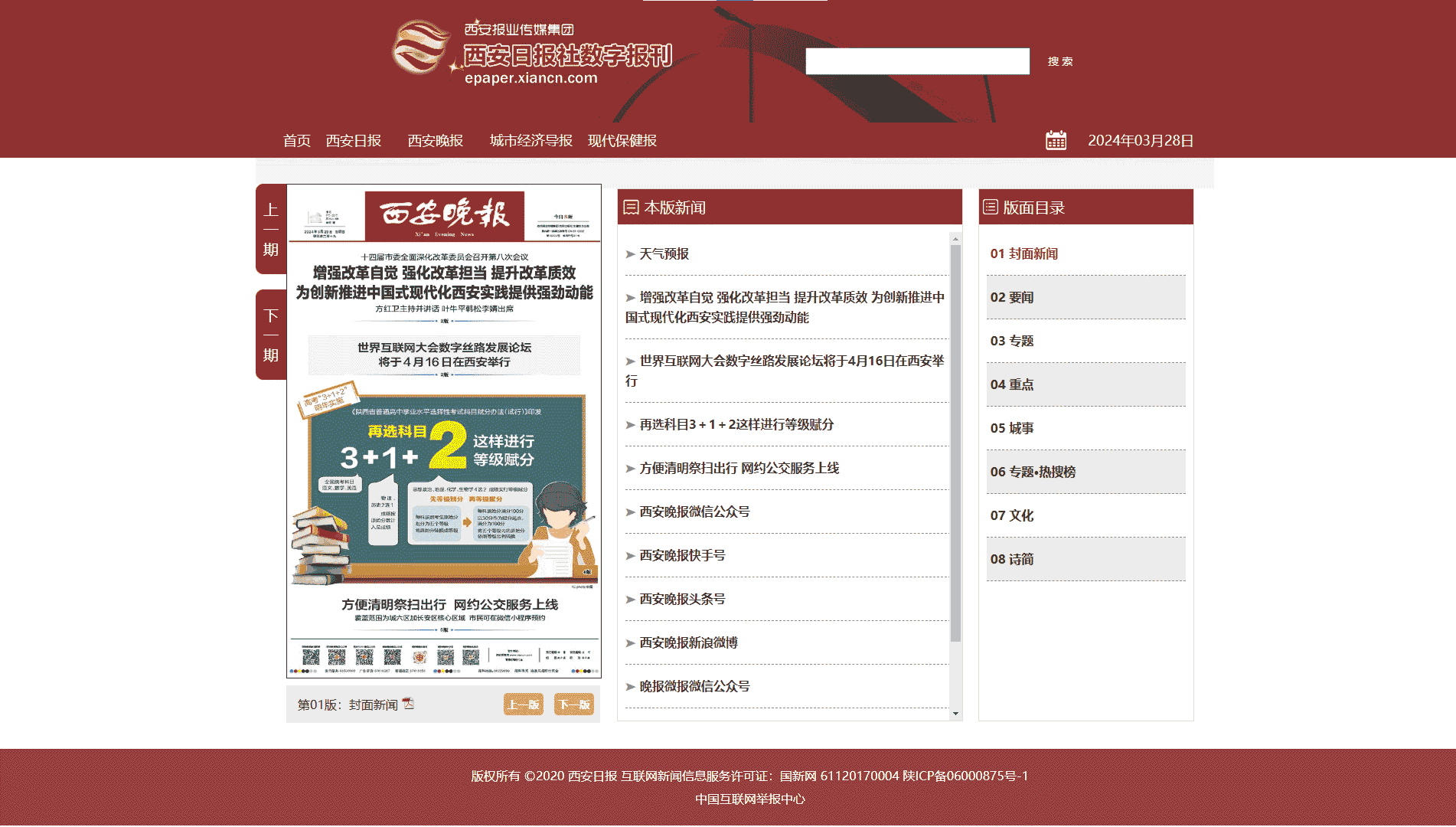Select page 04 重点 in the directory
The width and height of the screenshot is (1456, 827).
pyautogui.click(x=1085, y=384)
